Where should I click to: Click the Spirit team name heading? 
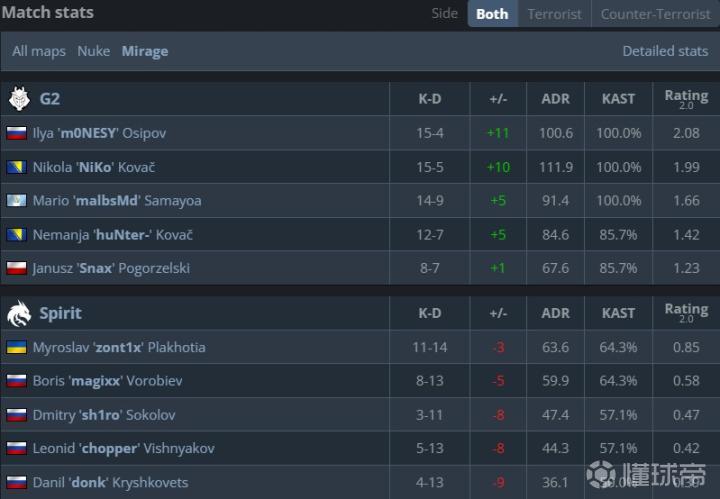coord(60,313)
